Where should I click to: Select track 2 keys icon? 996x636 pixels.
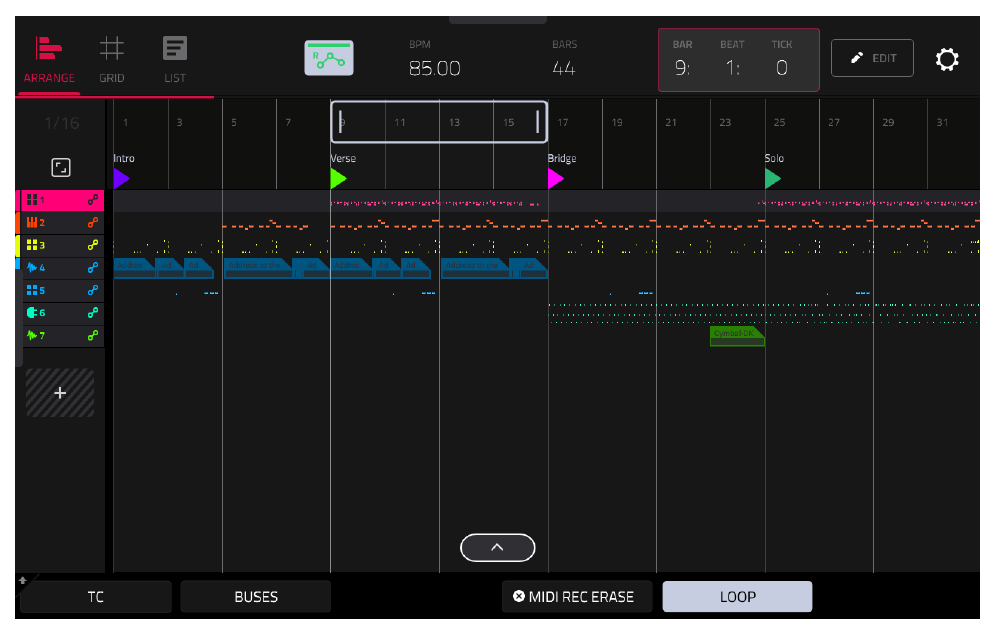click(32, 222)
